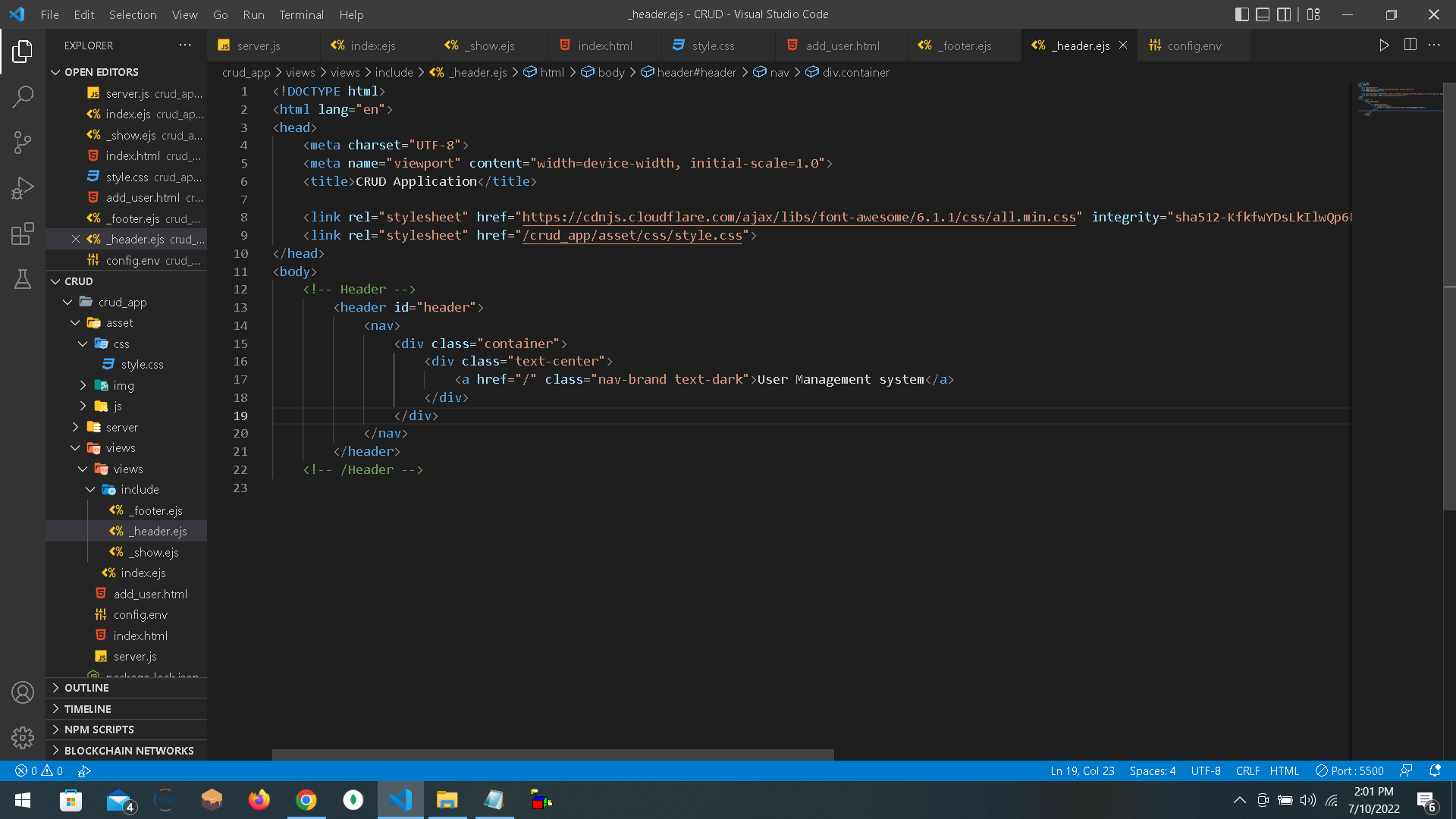The height and width of the screenshot is (819, 1456).
Task: Switch to server.js editor tab
Action: pos(263,45)
